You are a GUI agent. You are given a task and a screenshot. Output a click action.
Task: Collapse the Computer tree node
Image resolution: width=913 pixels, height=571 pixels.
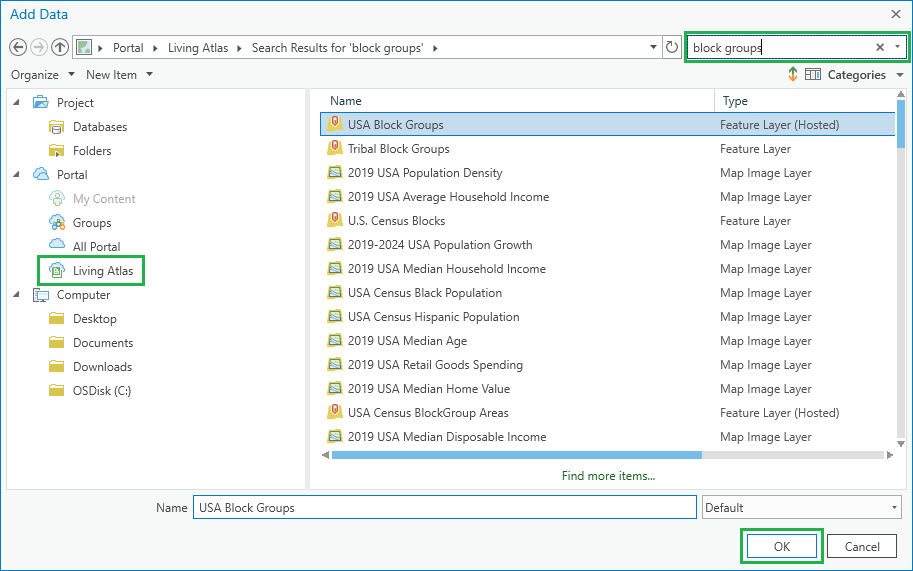pos(17,295)
